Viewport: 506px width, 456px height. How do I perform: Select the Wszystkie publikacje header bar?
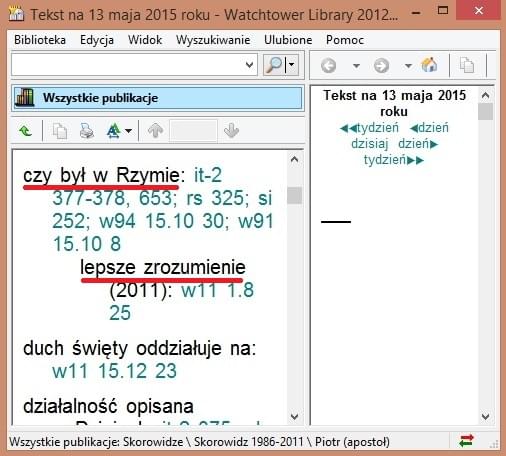point(158,98)
